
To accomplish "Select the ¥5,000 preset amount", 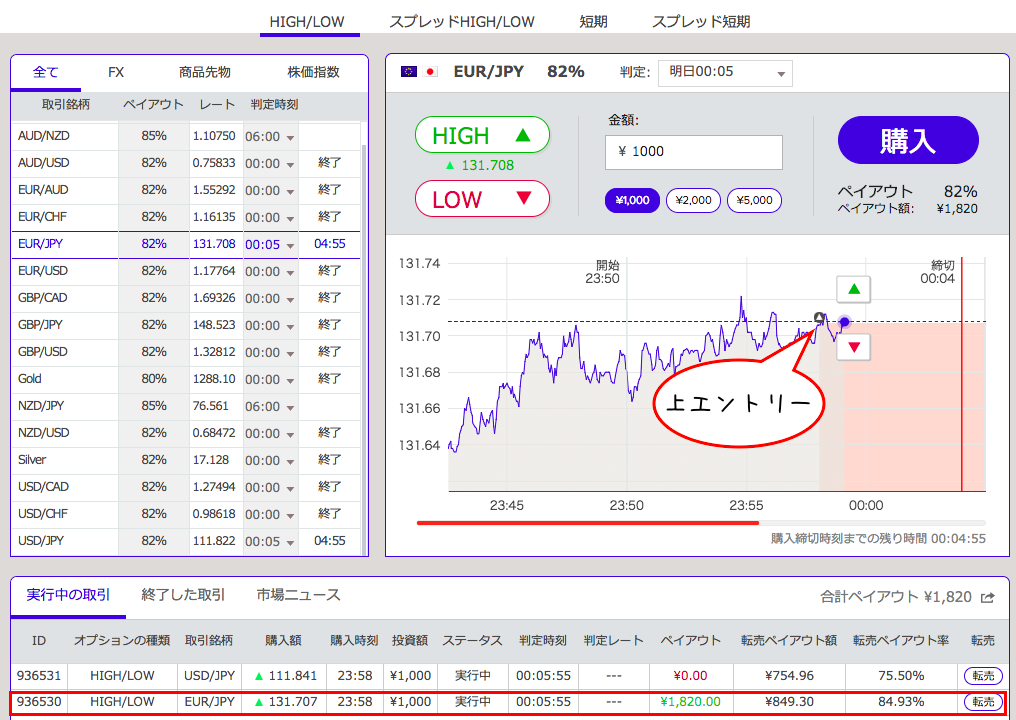I will point(754,200).
